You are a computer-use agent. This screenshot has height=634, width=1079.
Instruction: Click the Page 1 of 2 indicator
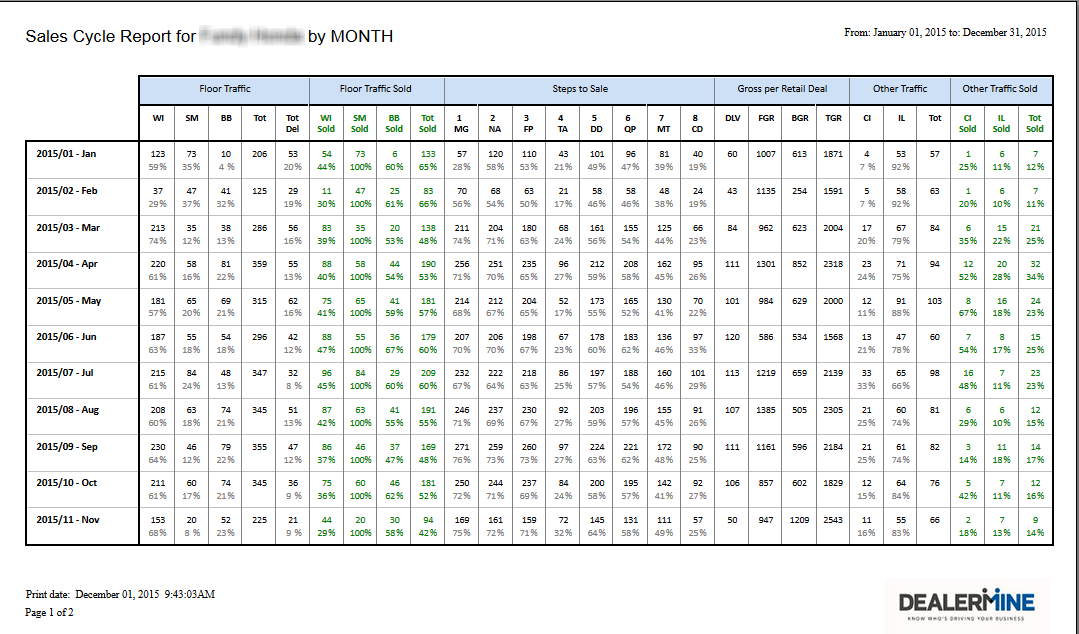50,612
